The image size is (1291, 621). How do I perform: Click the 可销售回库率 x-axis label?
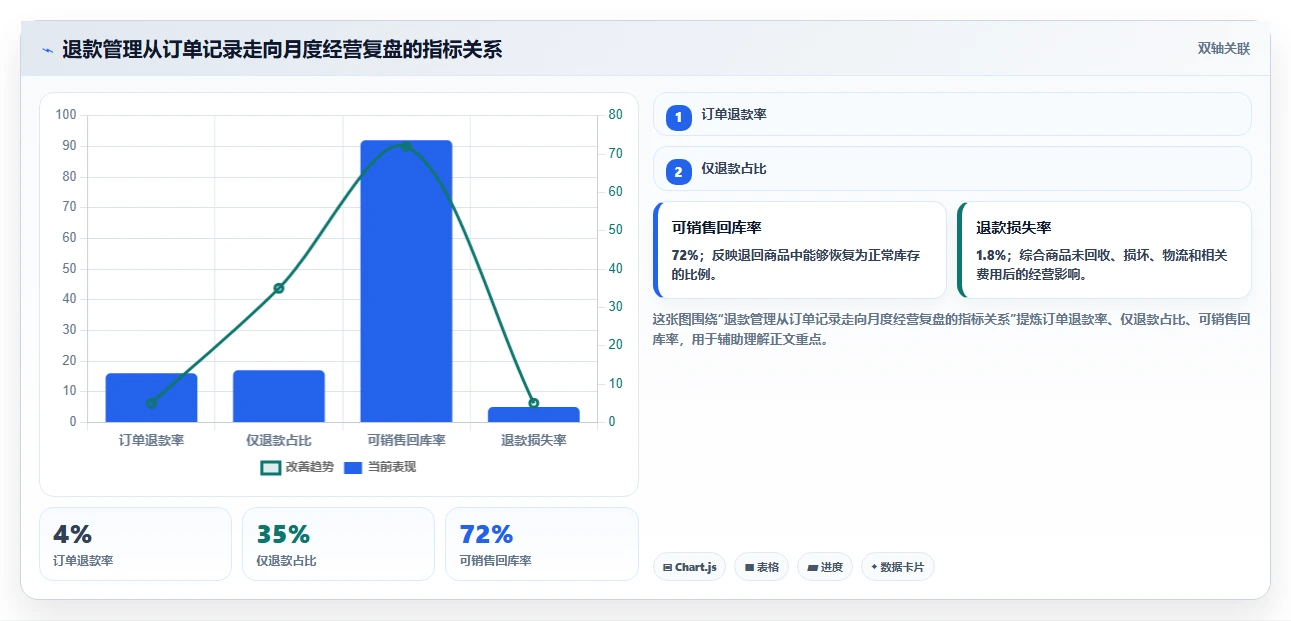click(x=406, y=440)
